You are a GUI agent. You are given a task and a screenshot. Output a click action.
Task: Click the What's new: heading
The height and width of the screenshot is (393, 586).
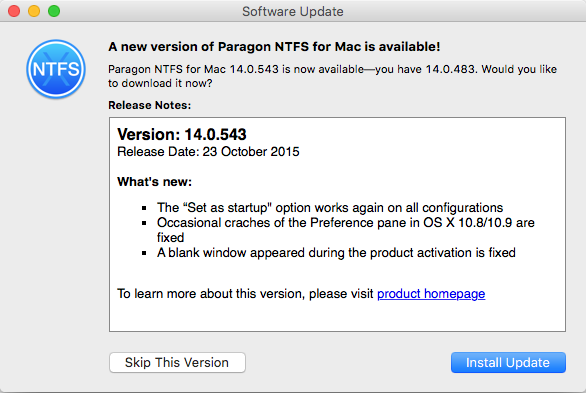pyautogui.click(x=154, y=182)
